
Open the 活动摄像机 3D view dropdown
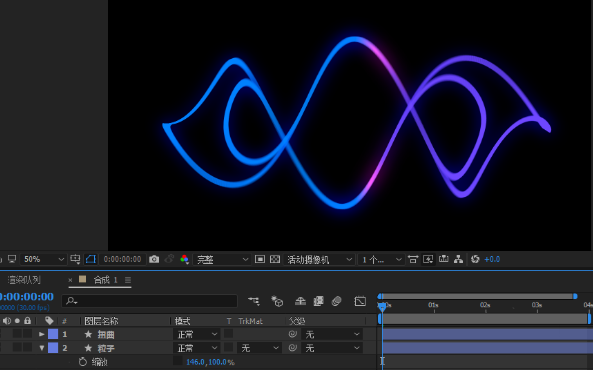[319, 260]
